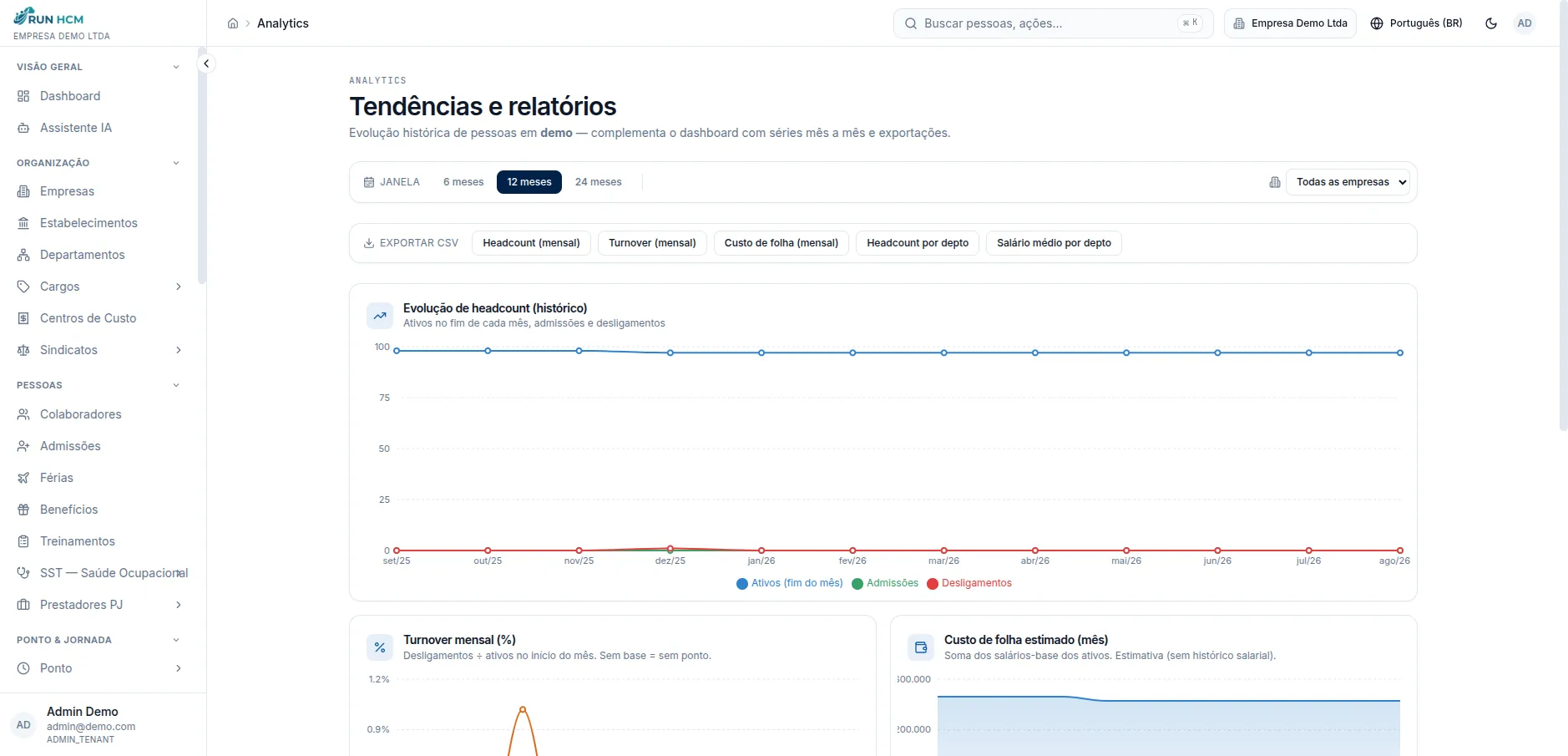The height and width of the screenshot is (756, 1568).
Task: Expand the Ponto submenu chevron
Action: 179,668
